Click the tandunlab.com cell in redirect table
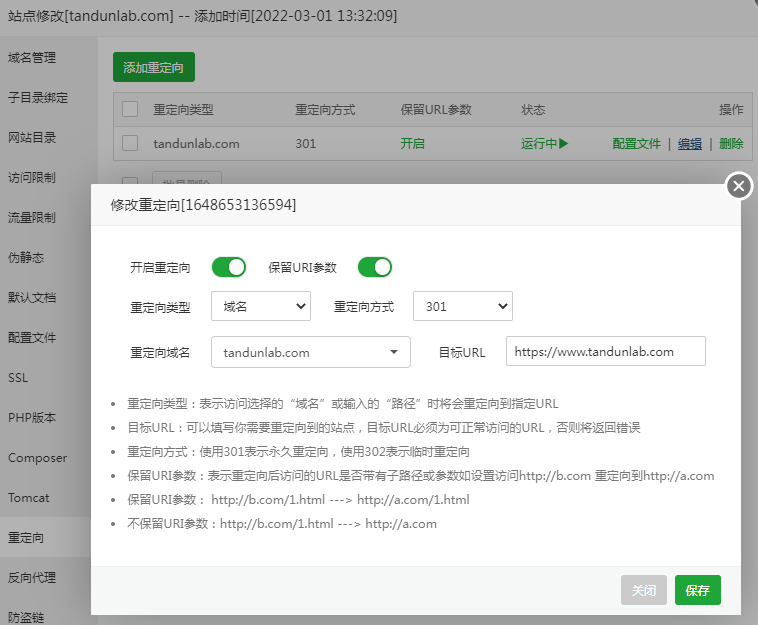 (196, 144)
